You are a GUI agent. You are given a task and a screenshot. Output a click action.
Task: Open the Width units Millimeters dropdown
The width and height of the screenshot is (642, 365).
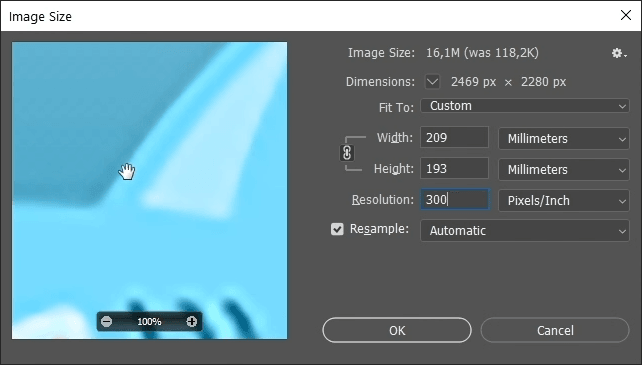coord(563,138)
